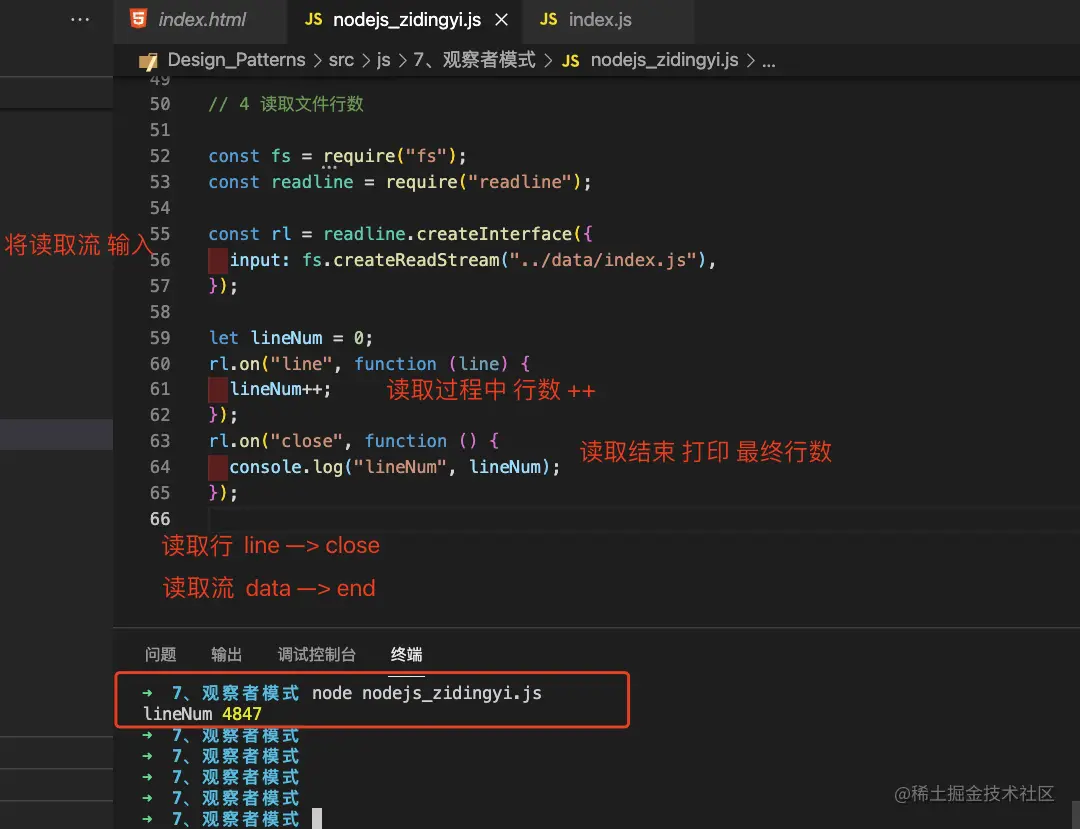Image resolution: width=1080 pixels, height=829 pixels.
Task: Click line number 60 in gutter
Action: [160, 364]
